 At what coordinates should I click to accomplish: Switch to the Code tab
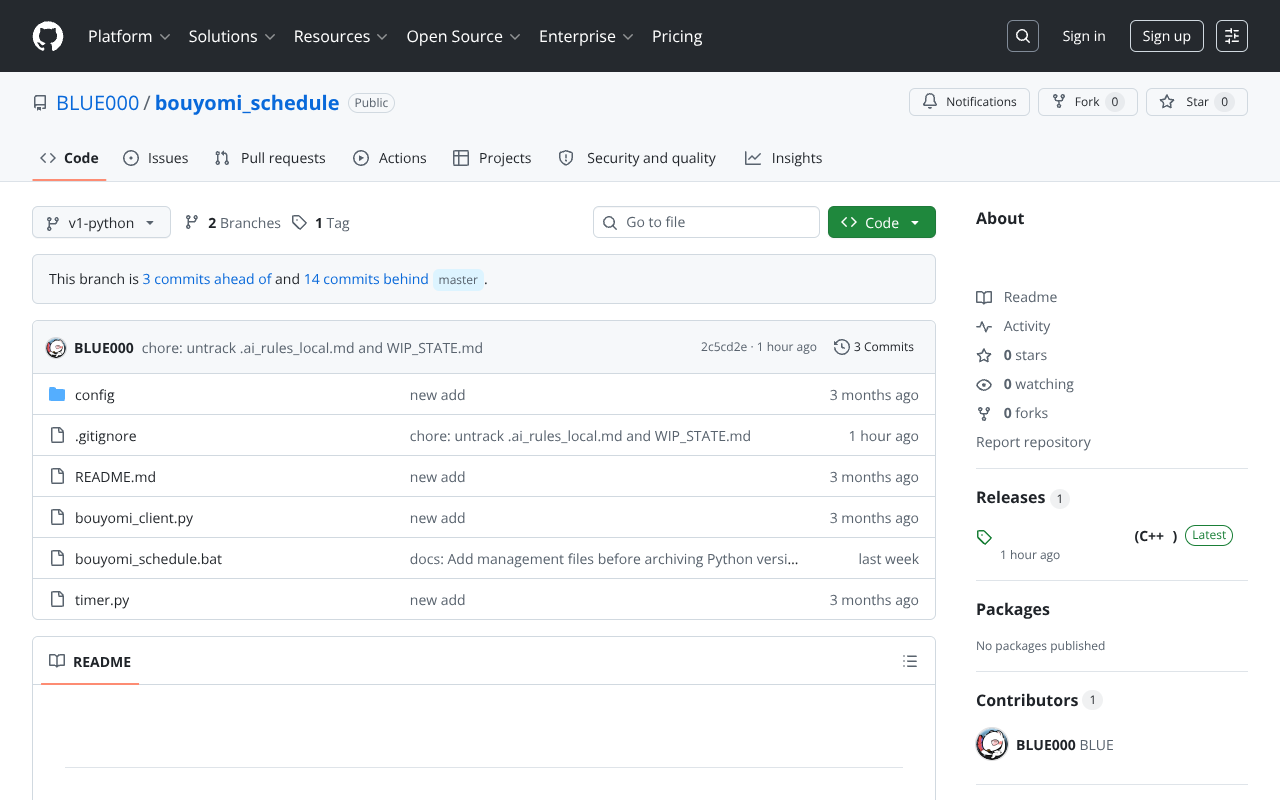69,158
